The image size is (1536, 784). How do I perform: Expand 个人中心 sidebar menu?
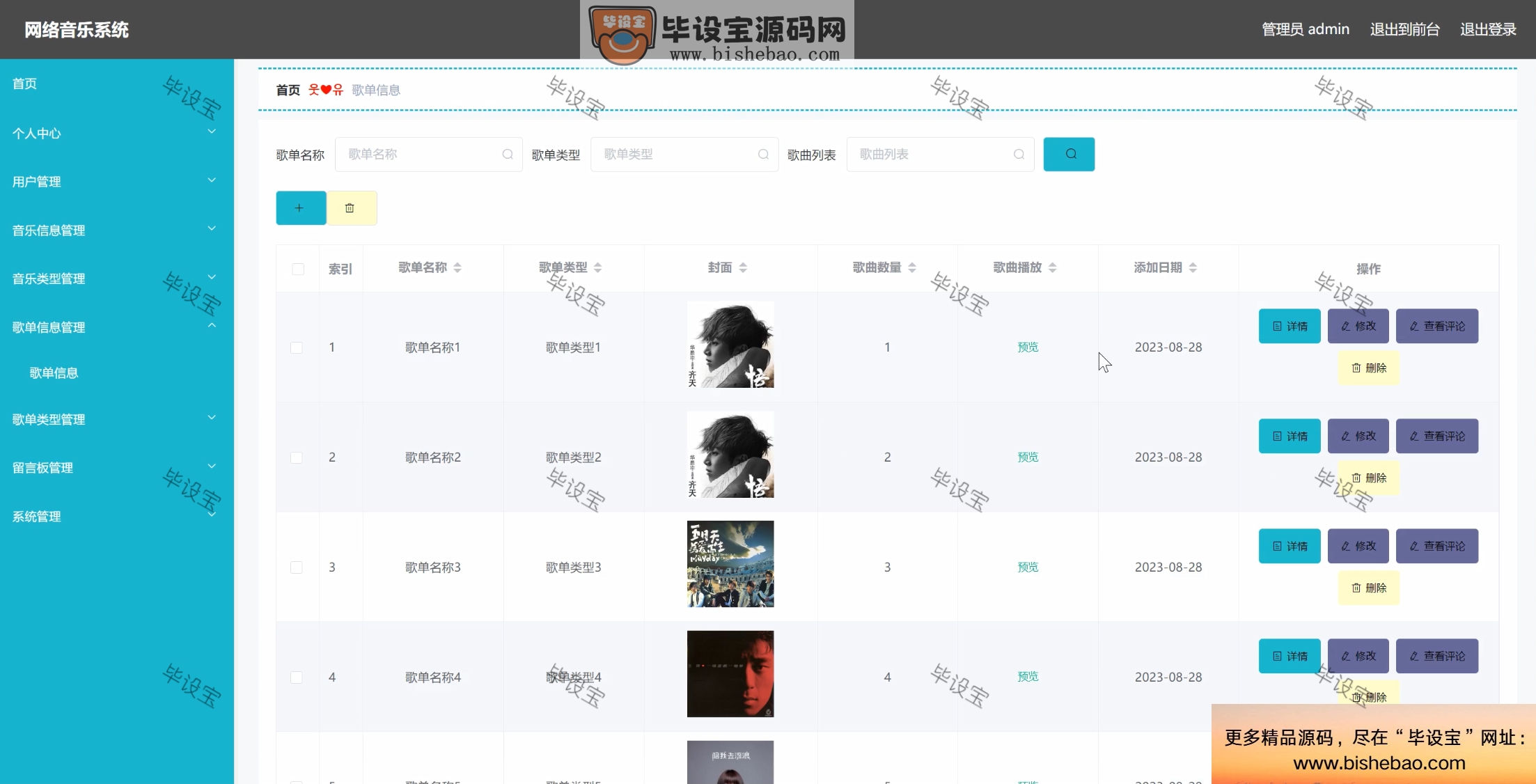pos(116,133)
